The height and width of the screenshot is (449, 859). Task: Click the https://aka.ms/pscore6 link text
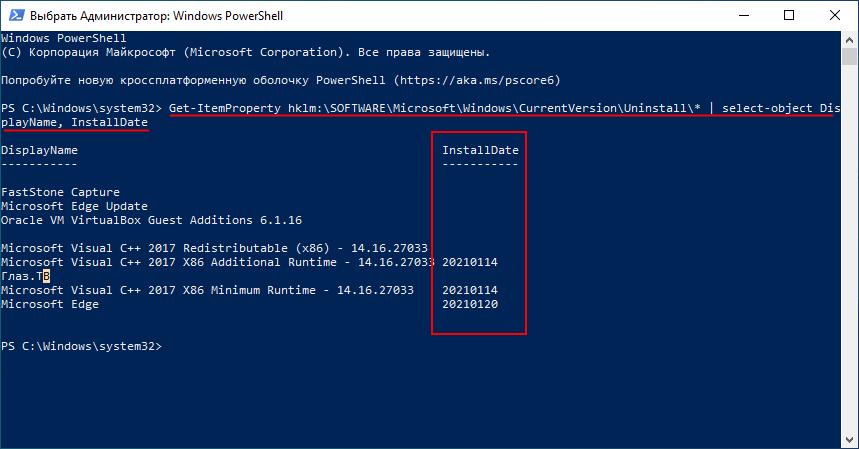[477, 80]
